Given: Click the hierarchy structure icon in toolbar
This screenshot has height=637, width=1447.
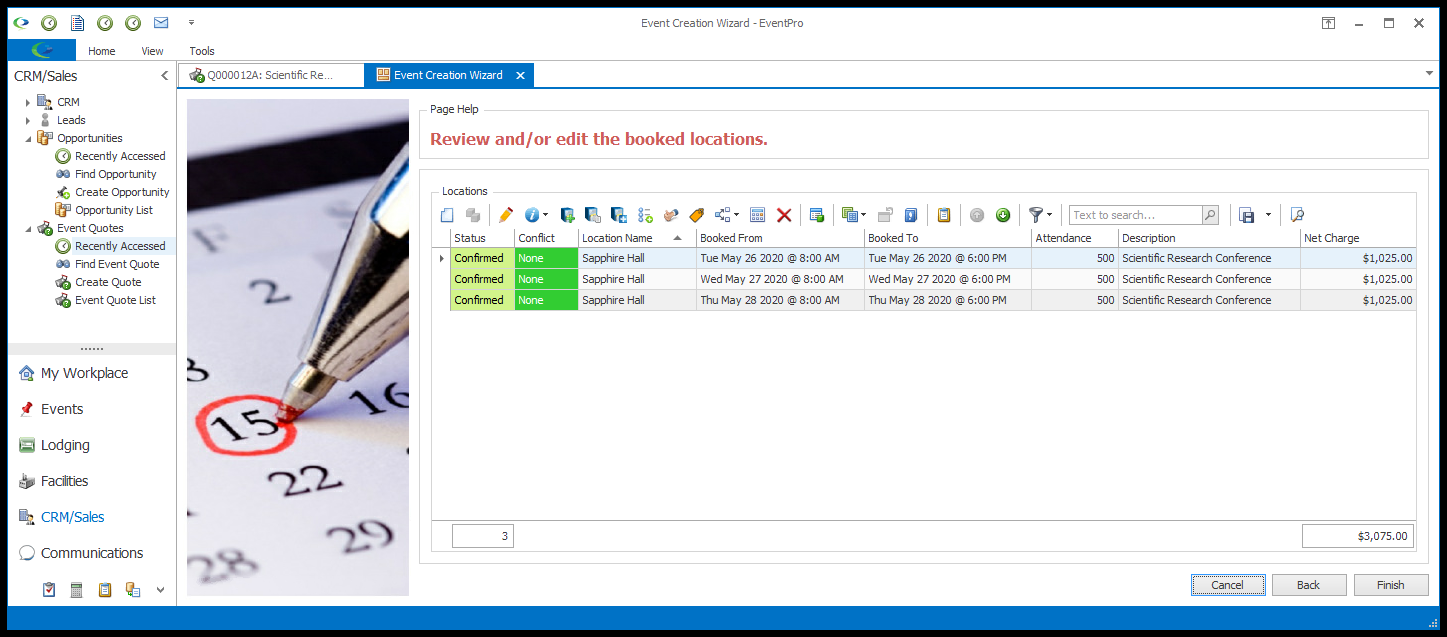Looking at the screenshot, I should 722,215.
